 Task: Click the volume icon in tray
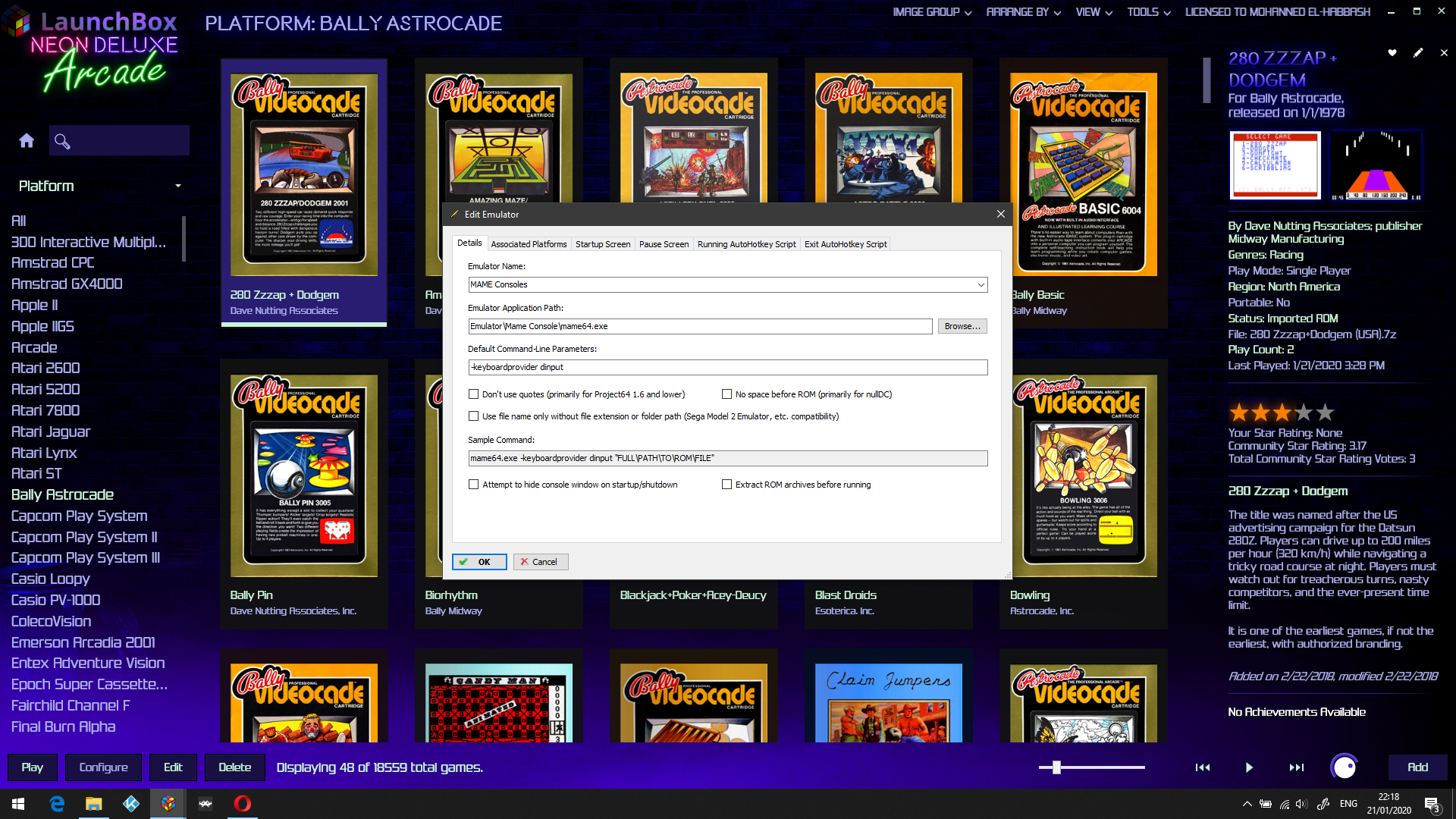pyautogui.click(x=1301, y=804)
